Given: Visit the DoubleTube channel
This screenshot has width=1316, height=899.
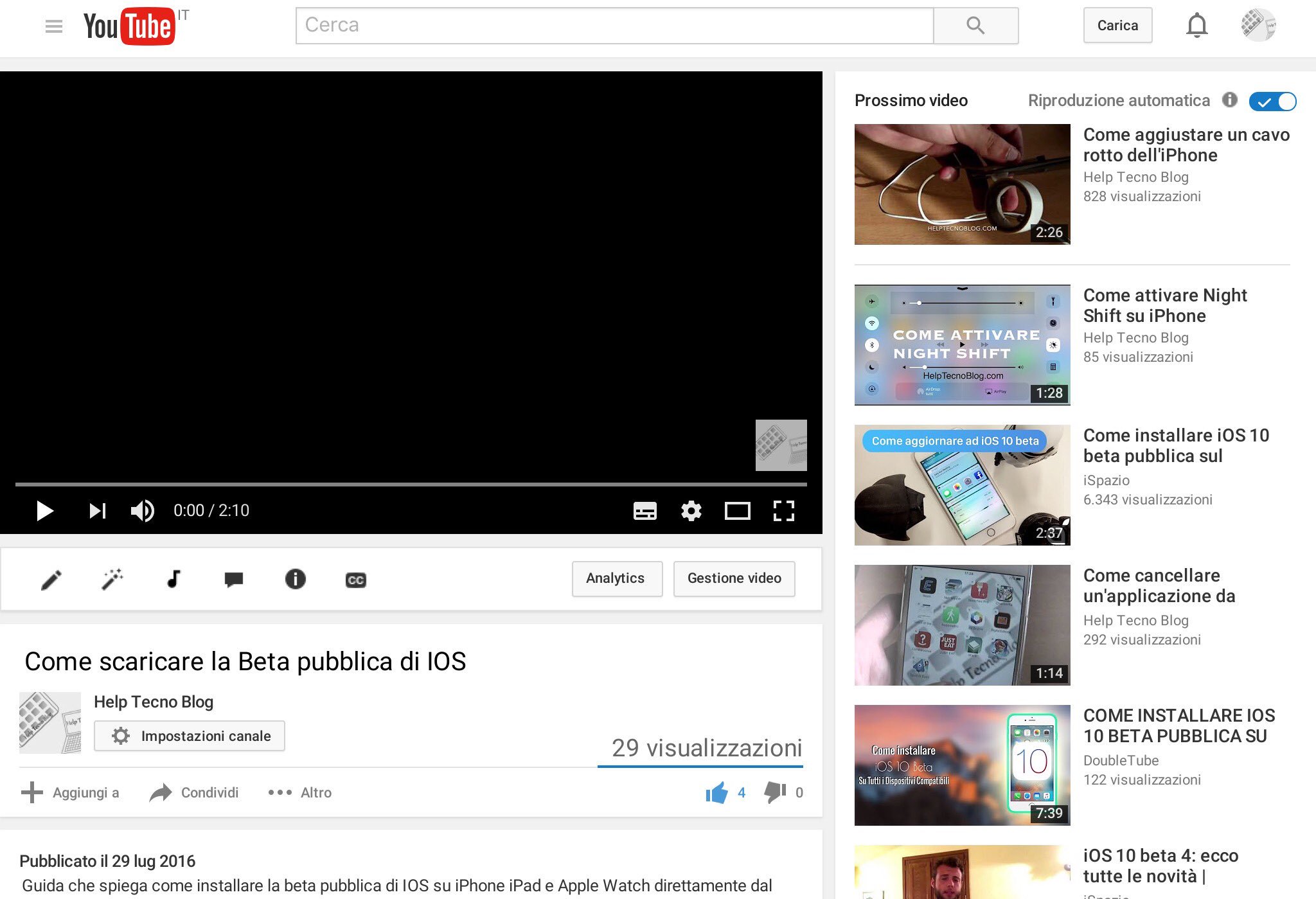Looking at the screenshot, I should 1121,760.
